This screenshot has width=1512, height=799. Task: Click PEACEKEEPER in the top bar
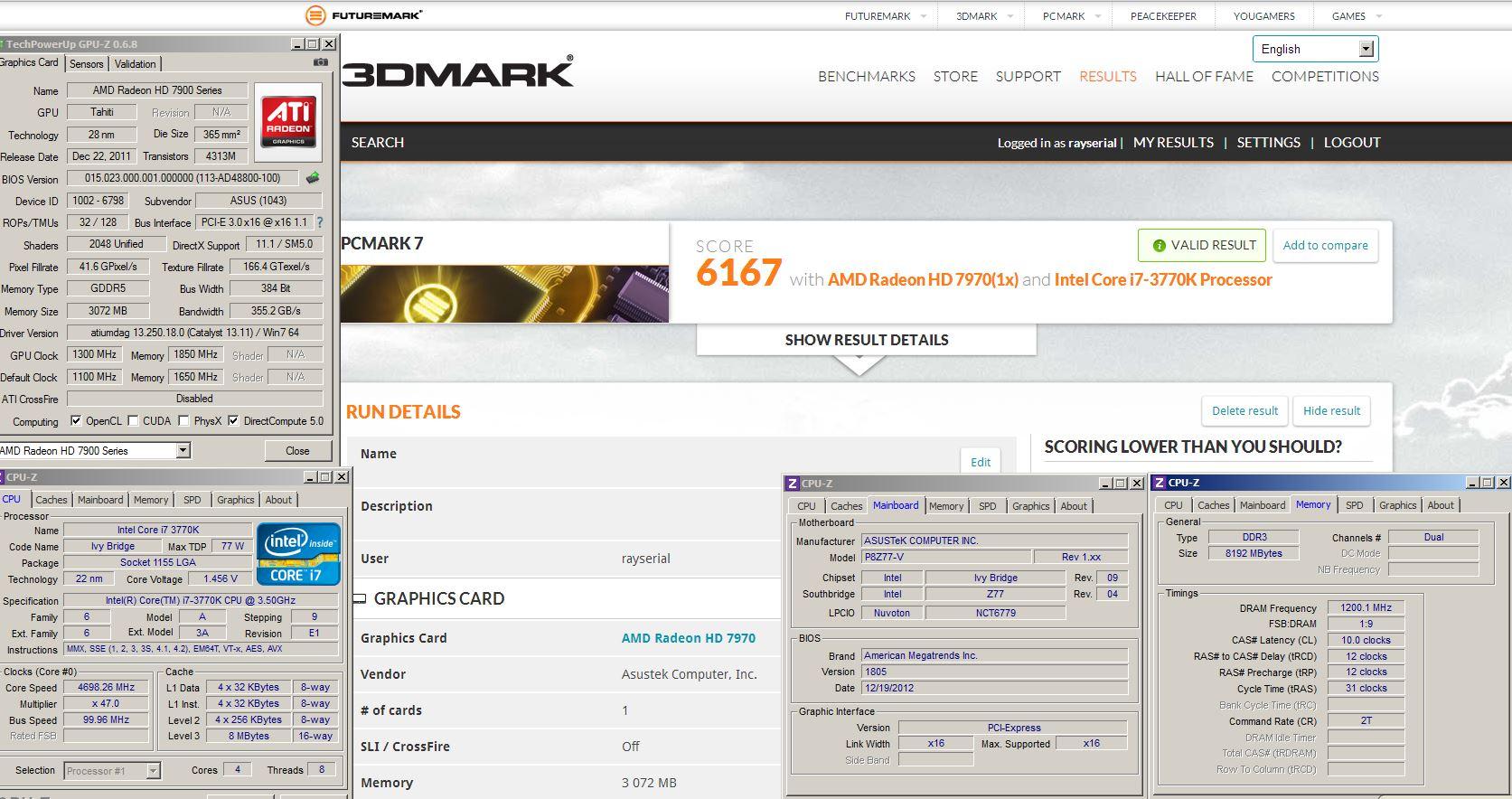tap(1163, 16)
